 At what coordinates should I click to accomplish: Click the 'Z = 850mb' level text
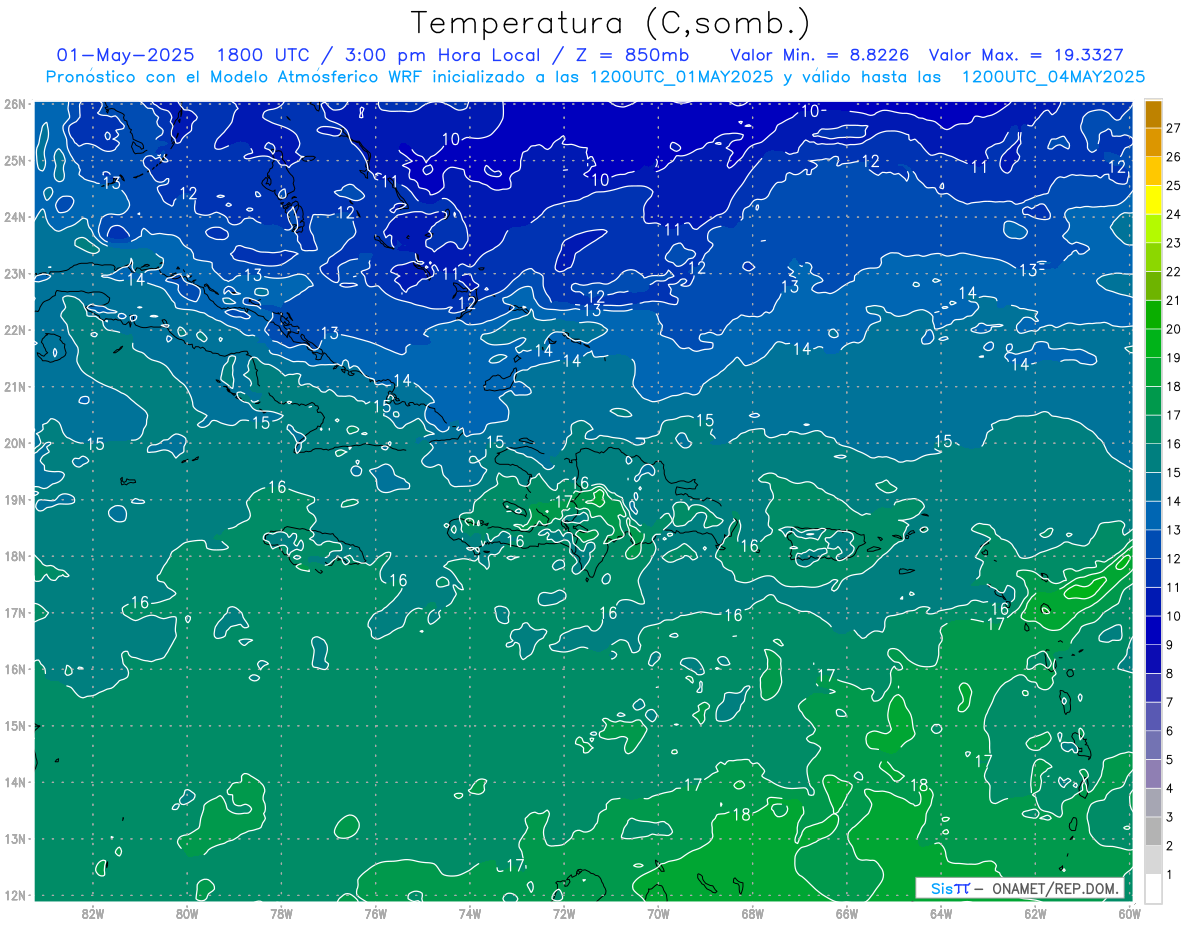coord(630,55)
